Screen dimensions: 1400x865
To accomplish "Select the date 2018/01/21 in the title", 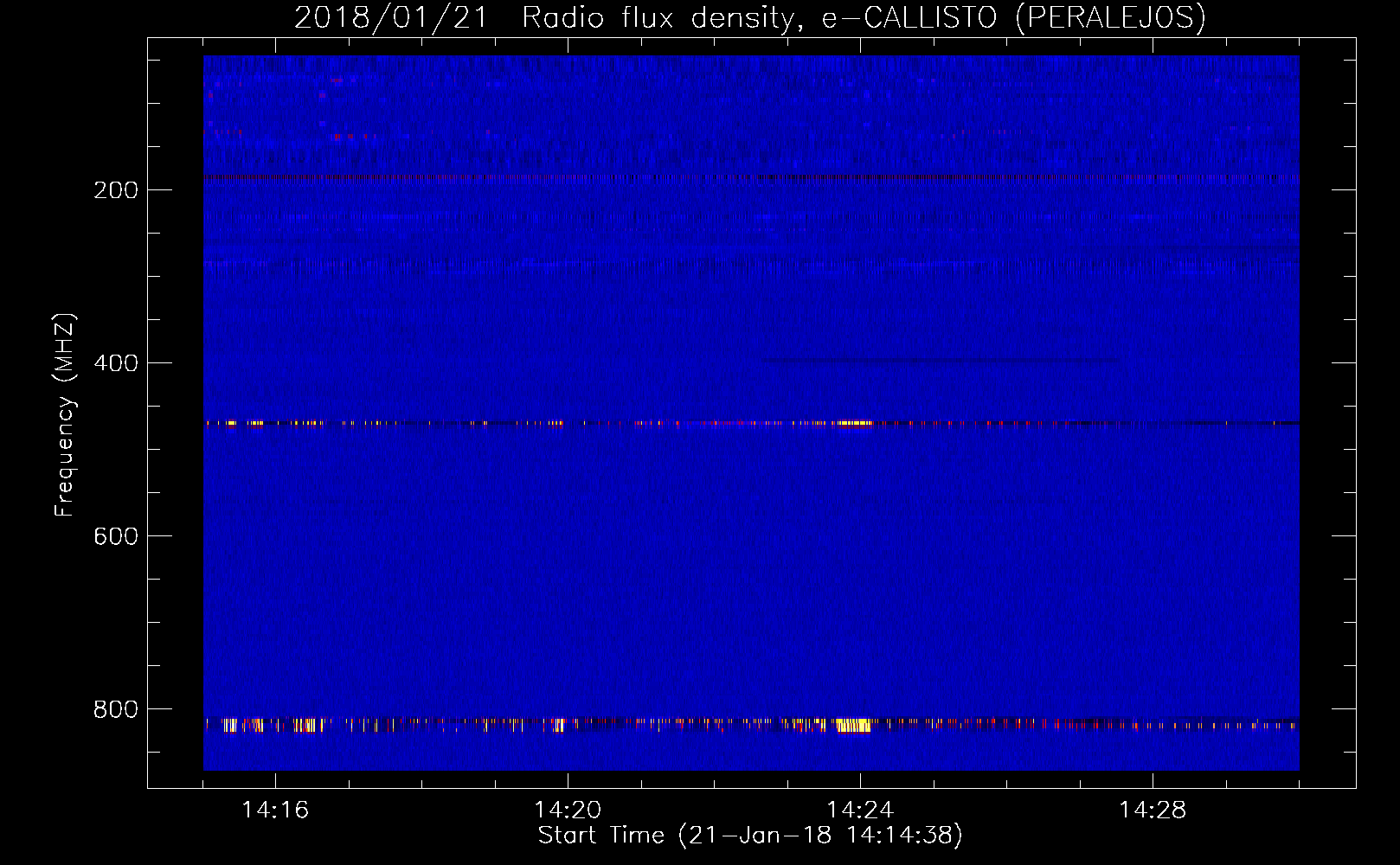I will 391,17.
